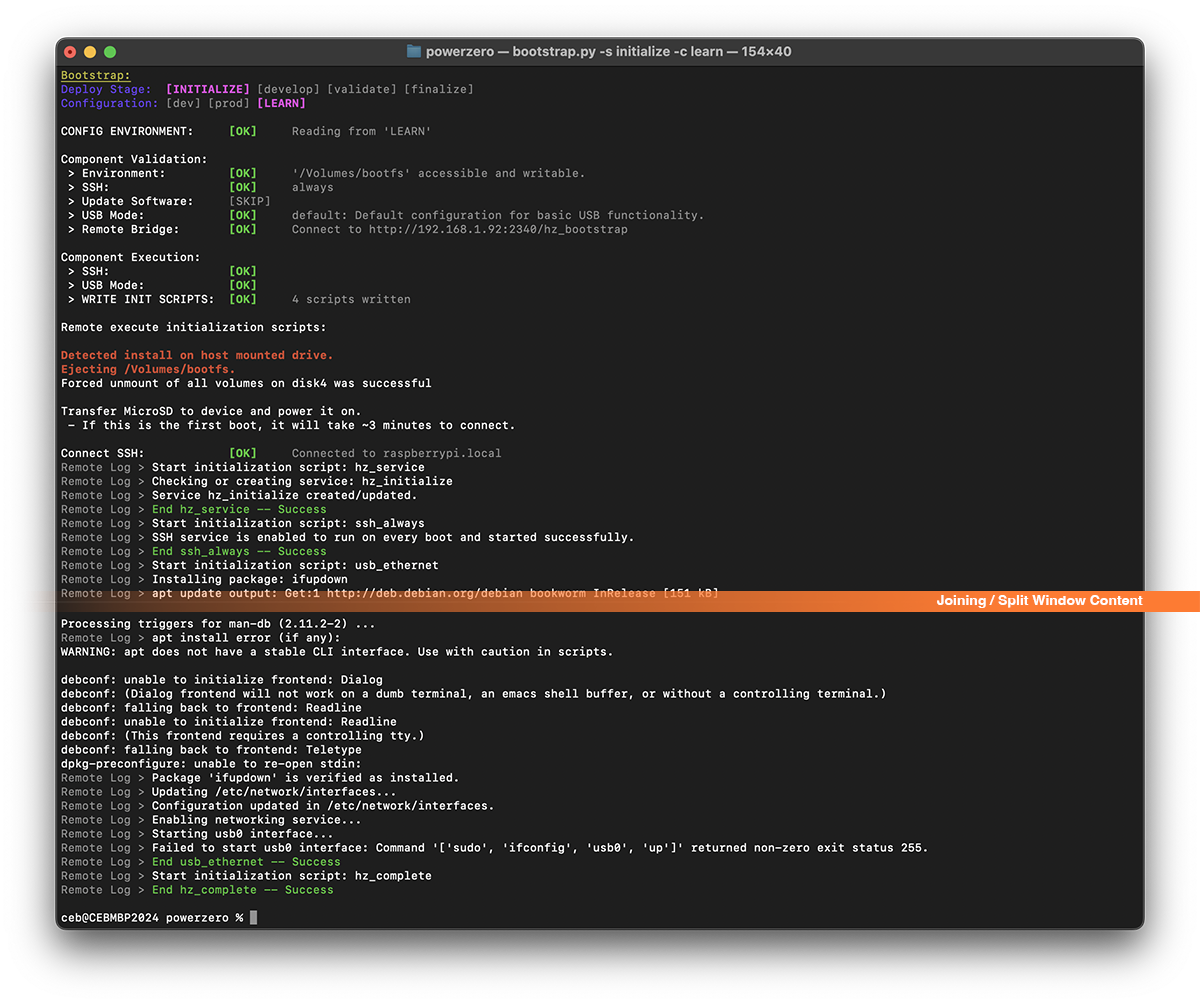This screenshot has width=1200, height=1000.
Task: Click red 'Ejecting /Volumes/bootfs.' line
Action: pyautogui.click(x=148, y=369)
